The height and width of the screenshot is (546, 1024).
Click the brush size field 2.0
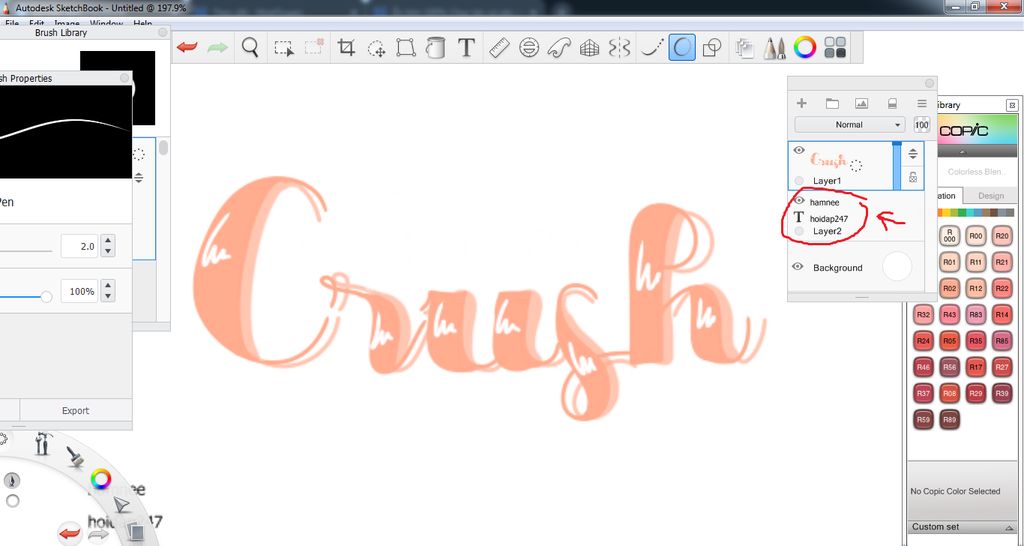click(x=79, y=246)
